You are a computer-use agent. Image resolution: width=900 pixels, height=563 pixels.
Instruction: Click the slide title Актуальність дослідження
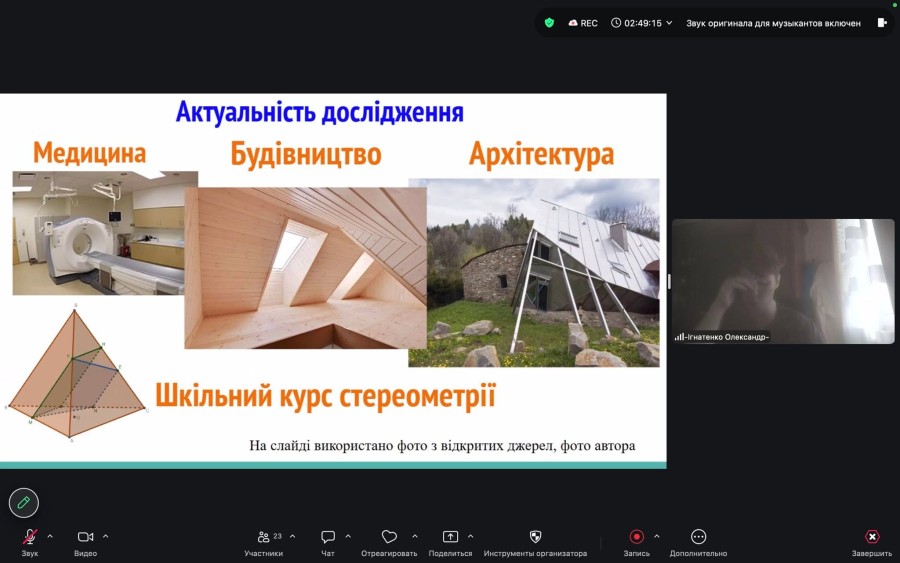[x=320, y=112]
